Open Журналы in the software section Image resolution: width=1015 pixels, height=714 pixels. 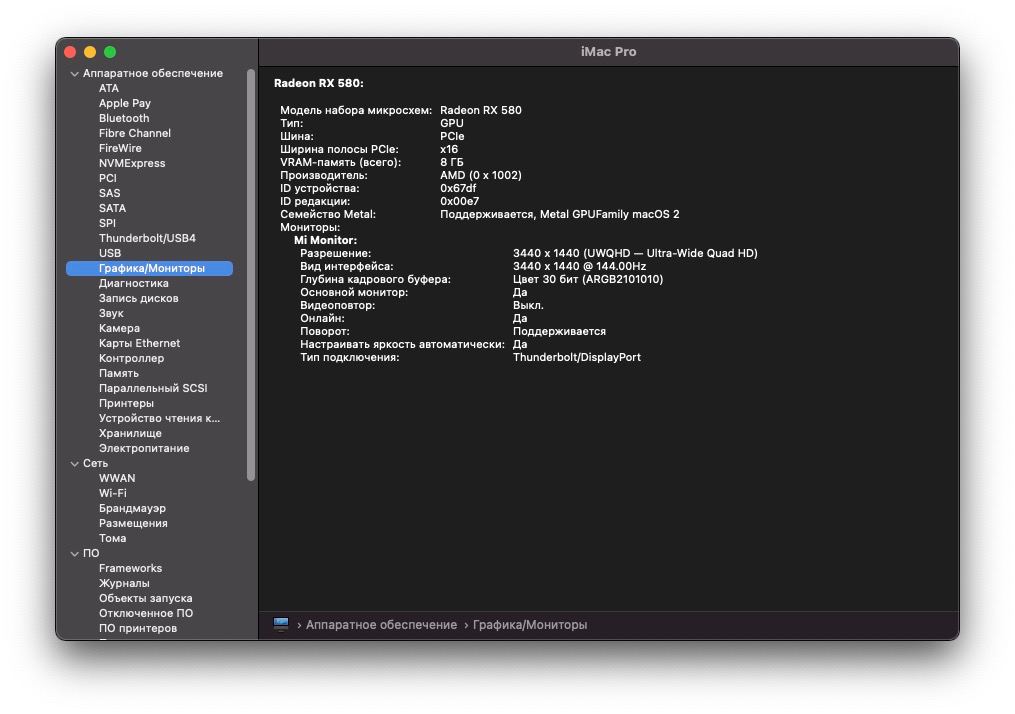tap(124, 583)
